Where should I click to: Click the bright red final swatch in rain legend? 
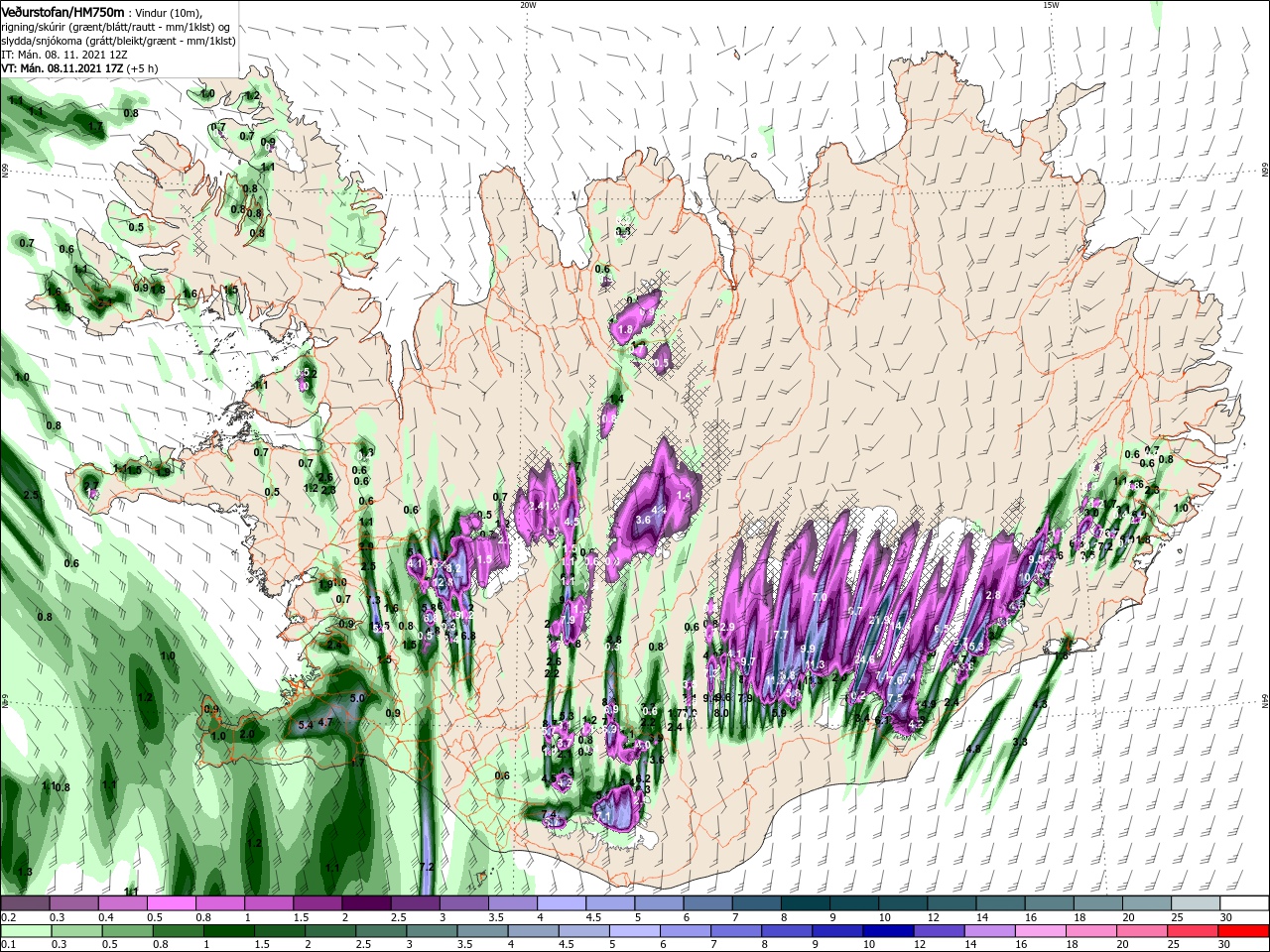click(1245, 932)
